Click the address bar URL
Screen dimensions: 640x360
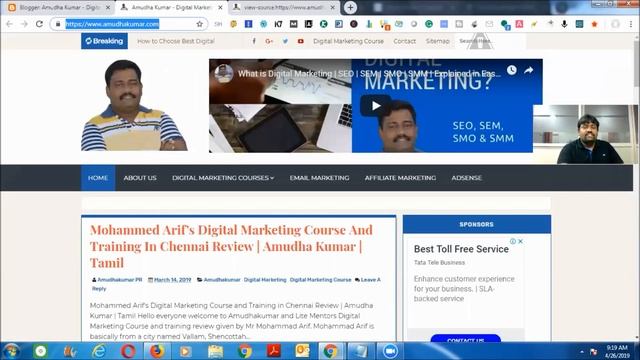coord(112,24)
